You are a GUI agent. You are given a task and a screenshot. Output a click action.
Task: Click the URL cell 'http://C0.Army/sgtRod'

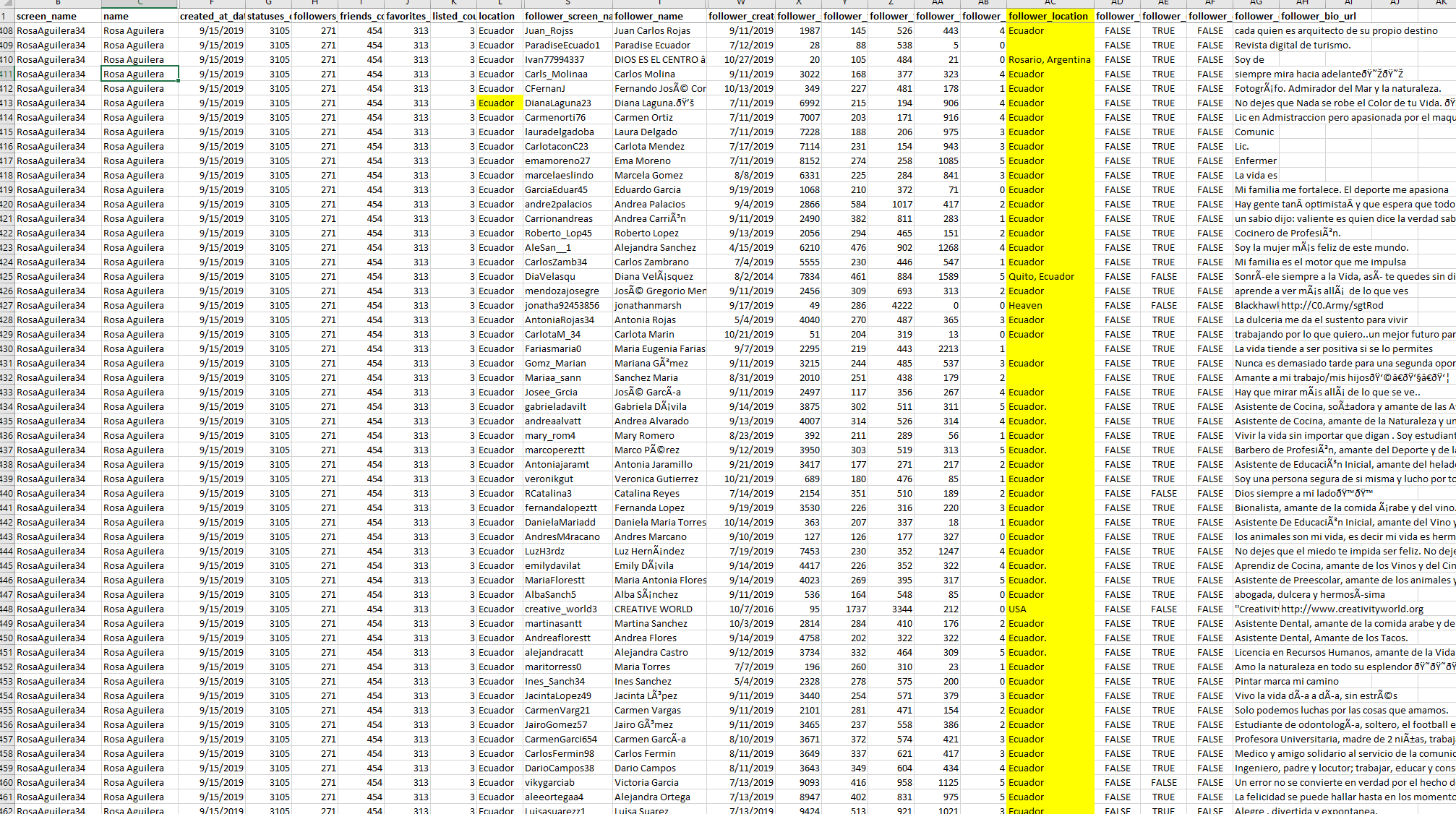tap(1332, 305)
